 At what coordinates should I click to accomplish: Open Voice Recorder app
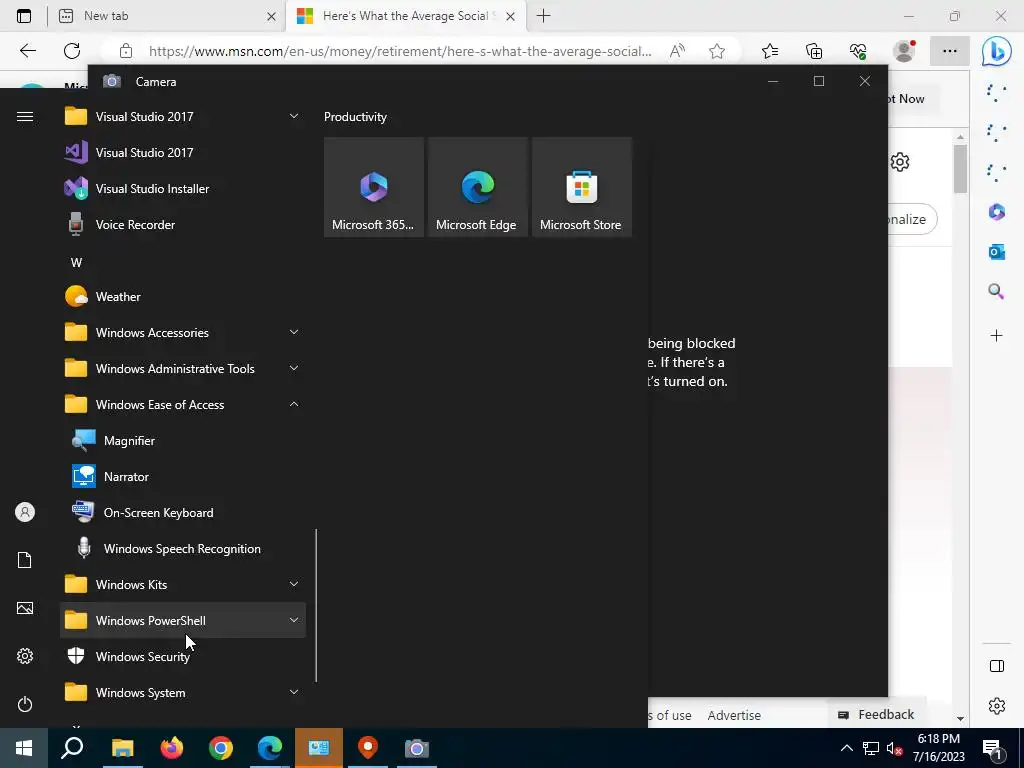183,225
